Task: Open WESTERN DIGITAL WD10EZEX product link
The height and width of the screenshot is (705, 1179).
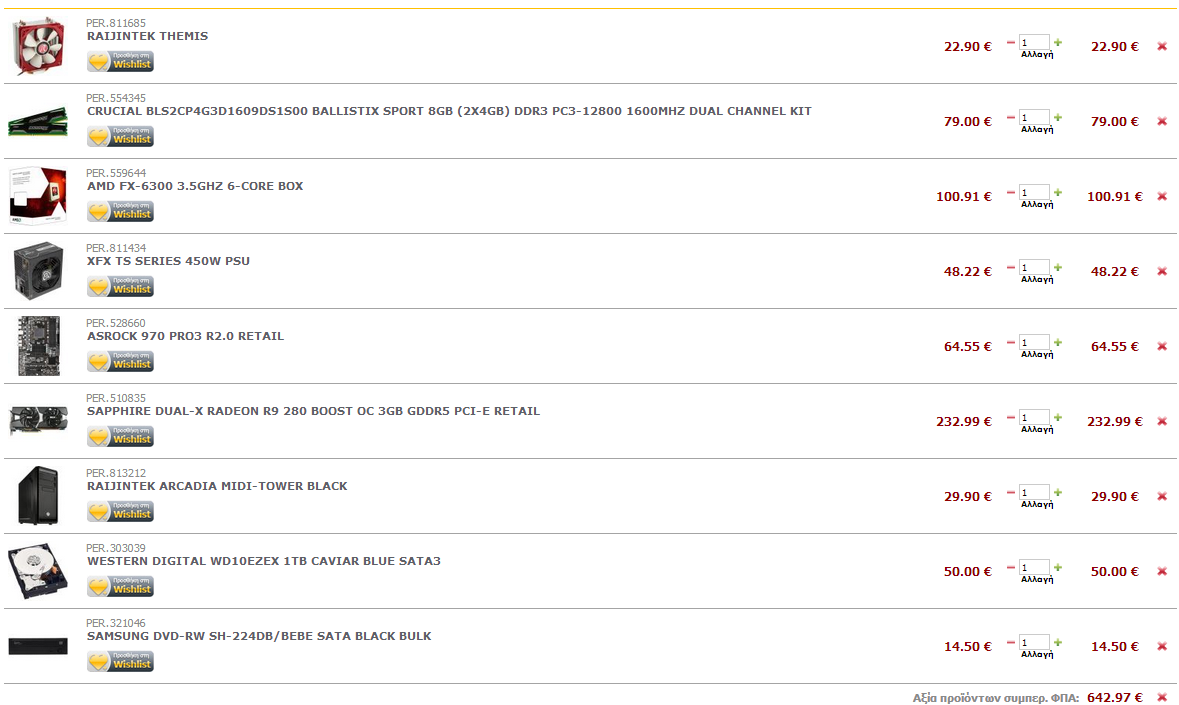Action: pos(263,561)
